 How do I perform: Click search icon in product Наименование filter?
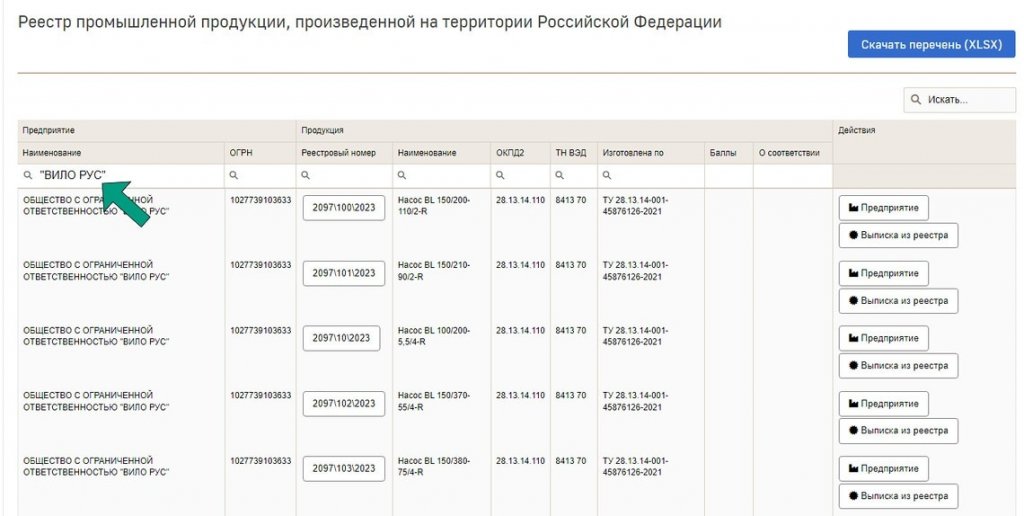pos(402,176)
